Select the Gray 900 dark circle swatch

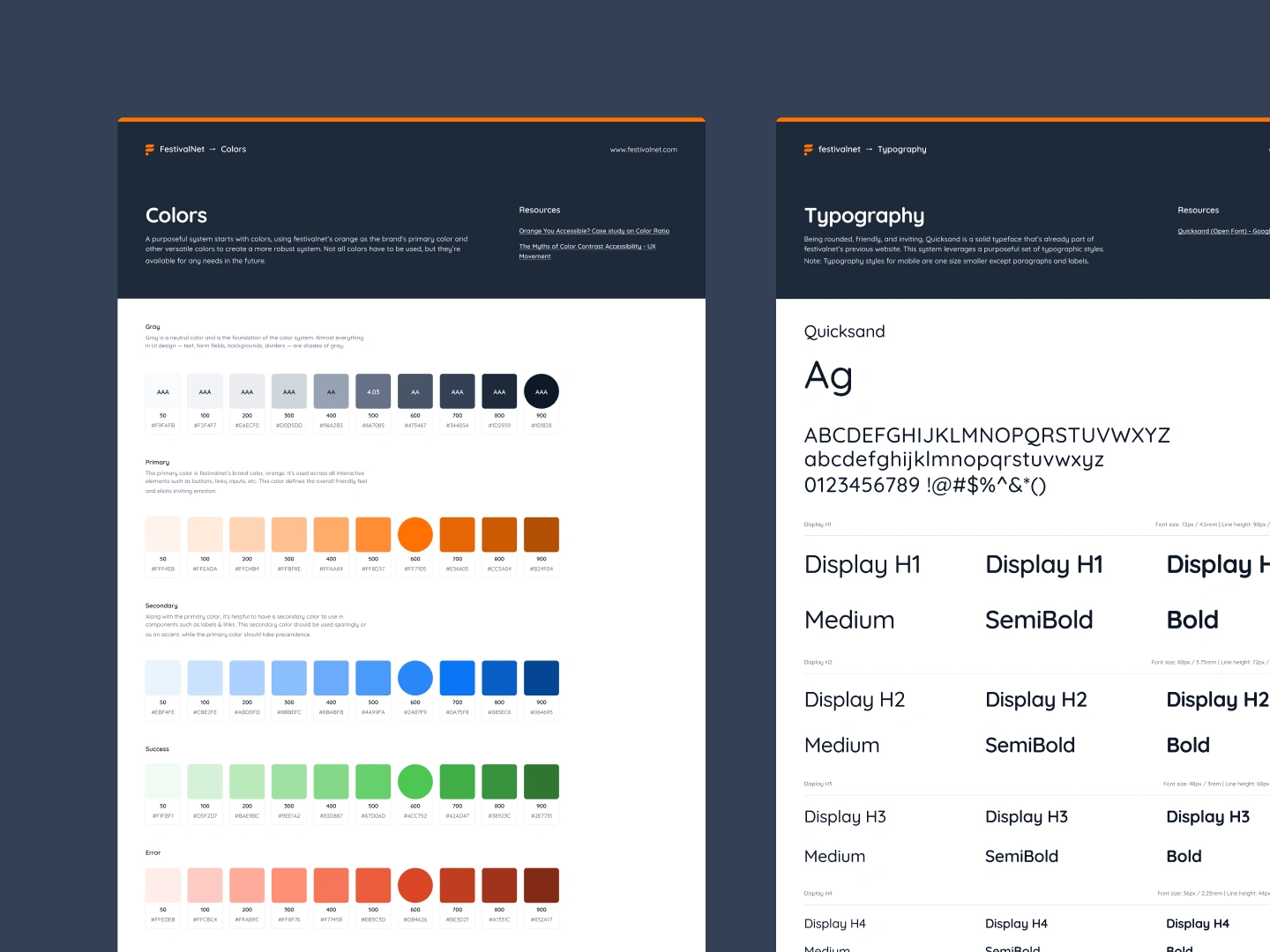(541, 390)
